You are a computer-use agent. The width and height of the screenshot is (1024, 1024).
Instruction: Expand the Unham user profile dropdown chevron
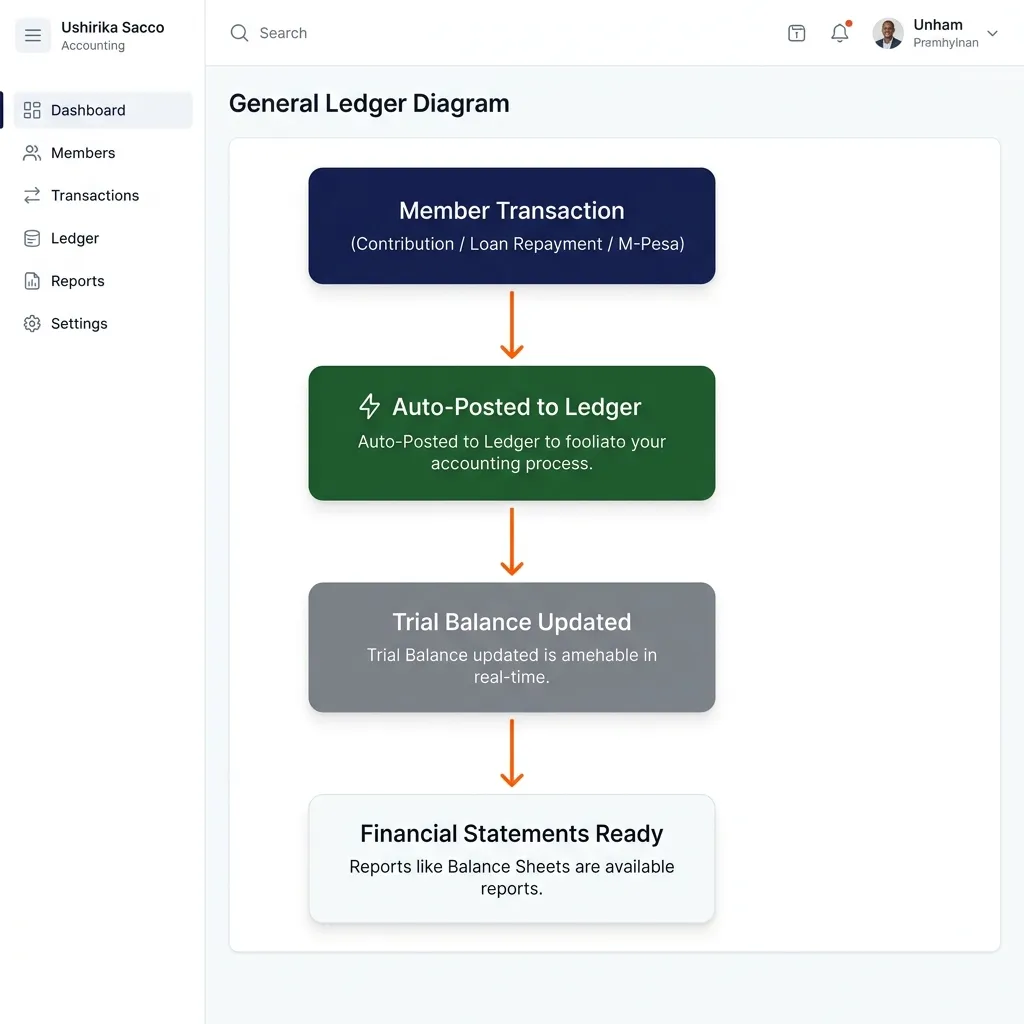992,33
